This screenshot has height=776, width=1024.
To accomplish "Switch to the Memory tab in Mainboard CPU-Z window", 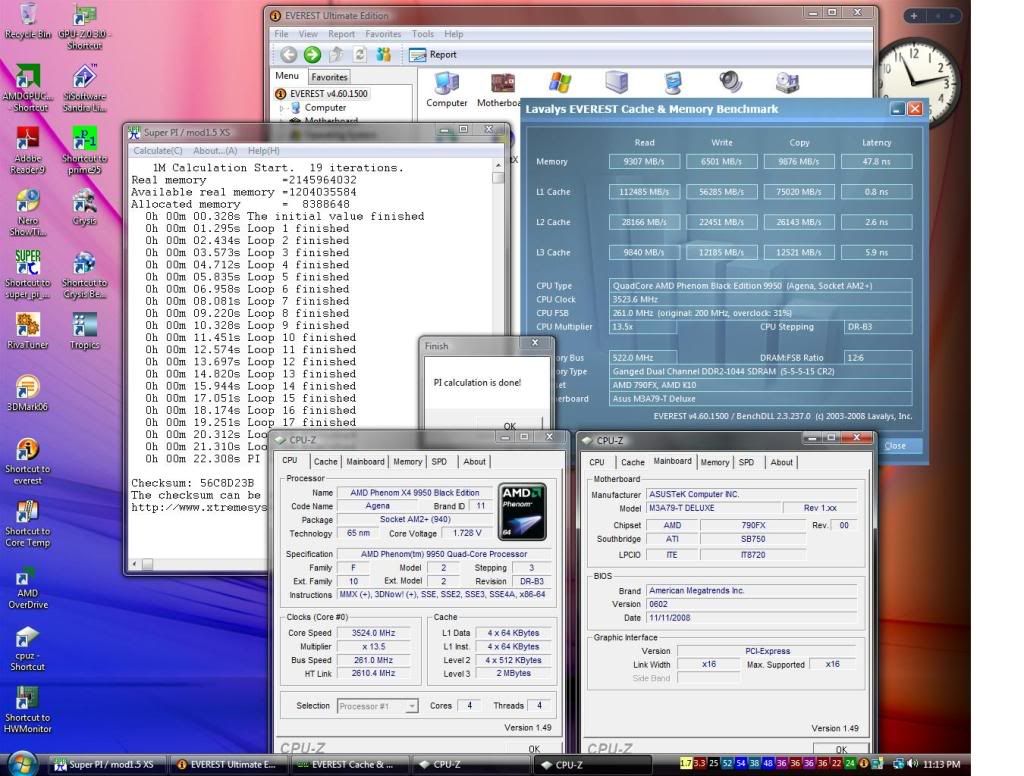I will 714,462.
